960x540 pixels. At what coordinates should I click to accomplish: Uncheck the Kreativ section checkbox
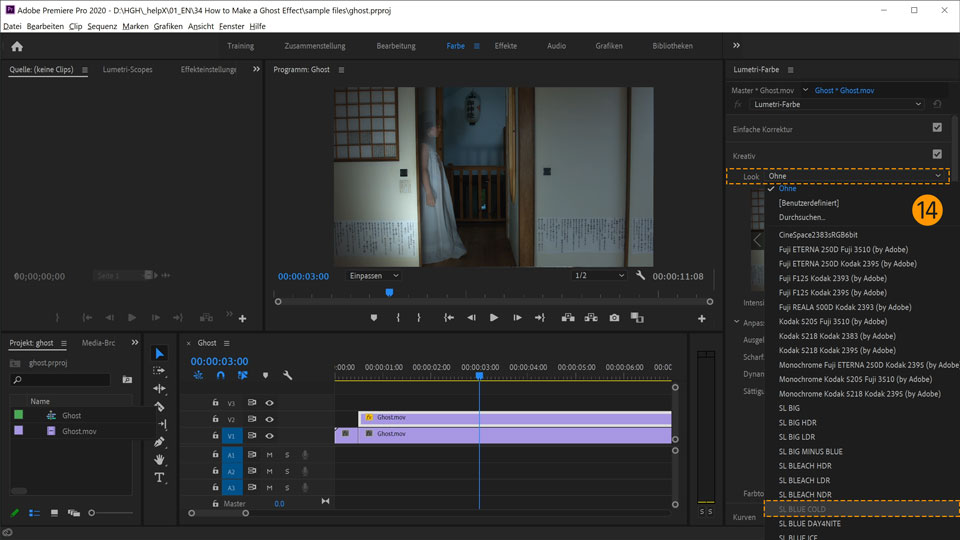coord(937,155)
